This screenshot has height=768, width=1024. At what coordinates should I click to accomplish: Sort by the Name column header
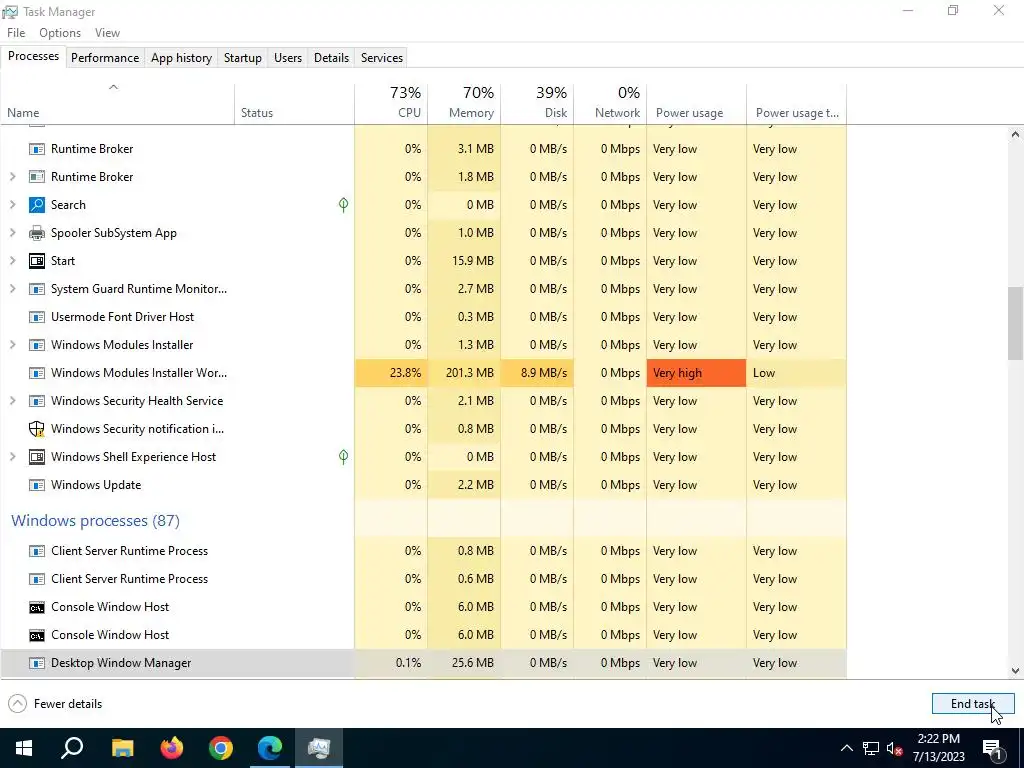pyautogui.click(x=118, y=104)
